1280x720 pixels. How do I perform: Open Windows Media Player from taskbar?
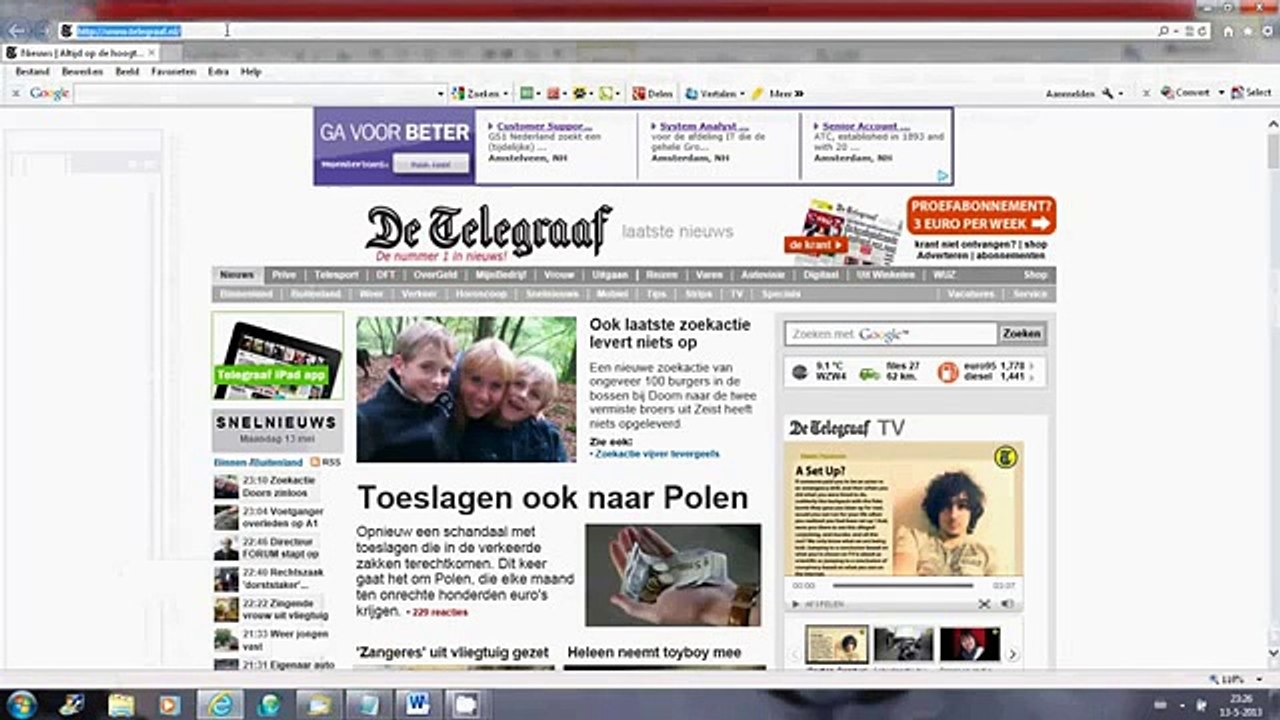[170, 704]
